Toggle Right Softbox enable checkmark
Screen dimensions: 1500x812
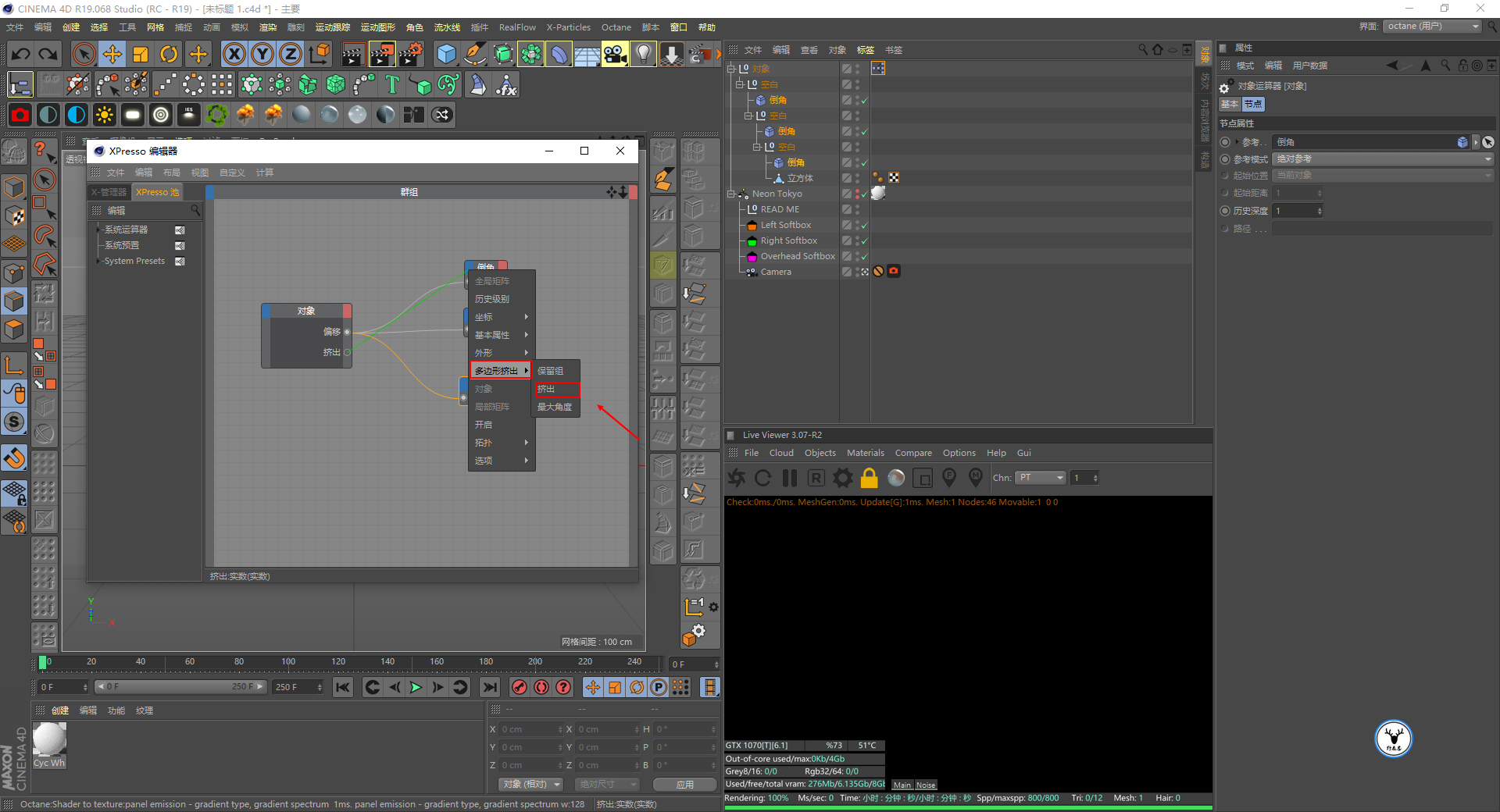864,240
